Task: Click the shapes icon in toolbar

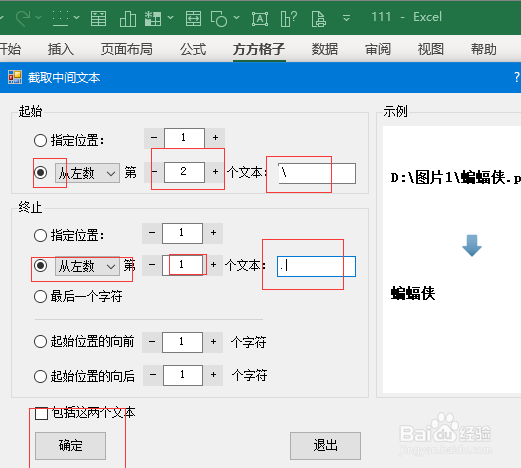Action: pyautogui.click(x=219, y=18)
